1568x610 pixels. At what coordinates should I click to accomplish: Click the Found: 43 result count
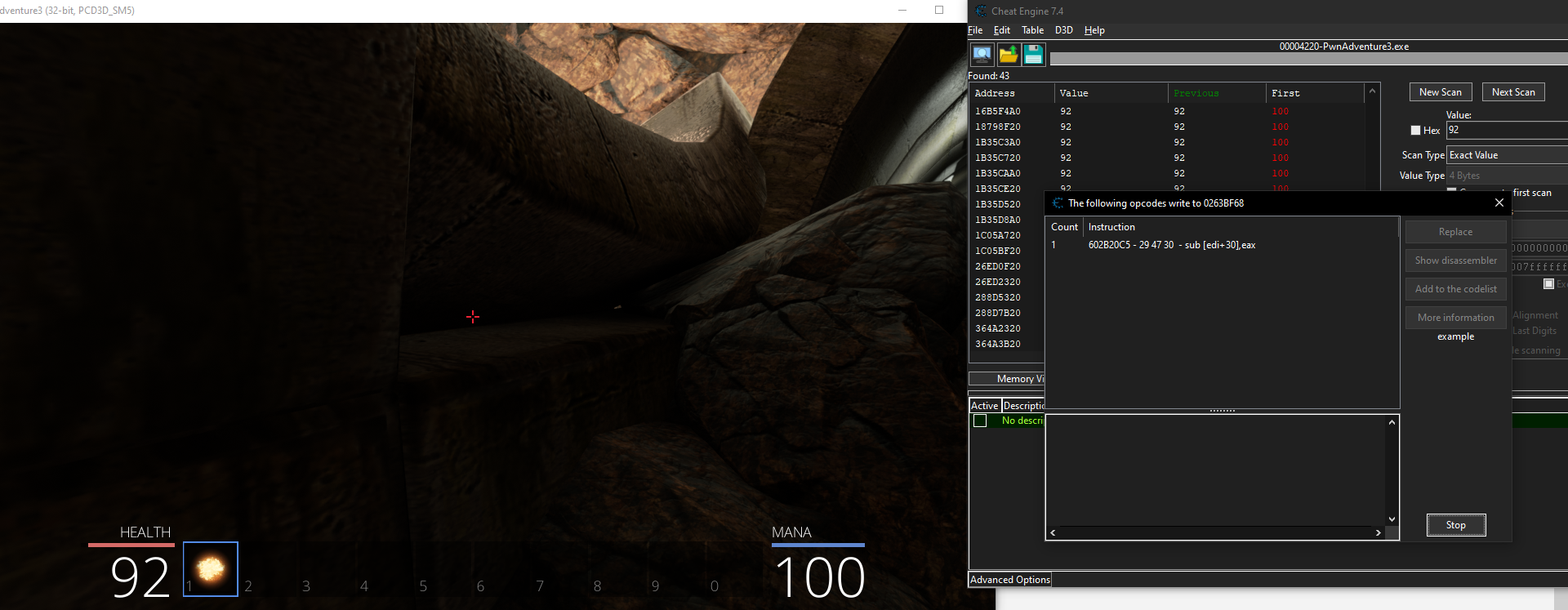pyautogui.click(x=988, y=76)
